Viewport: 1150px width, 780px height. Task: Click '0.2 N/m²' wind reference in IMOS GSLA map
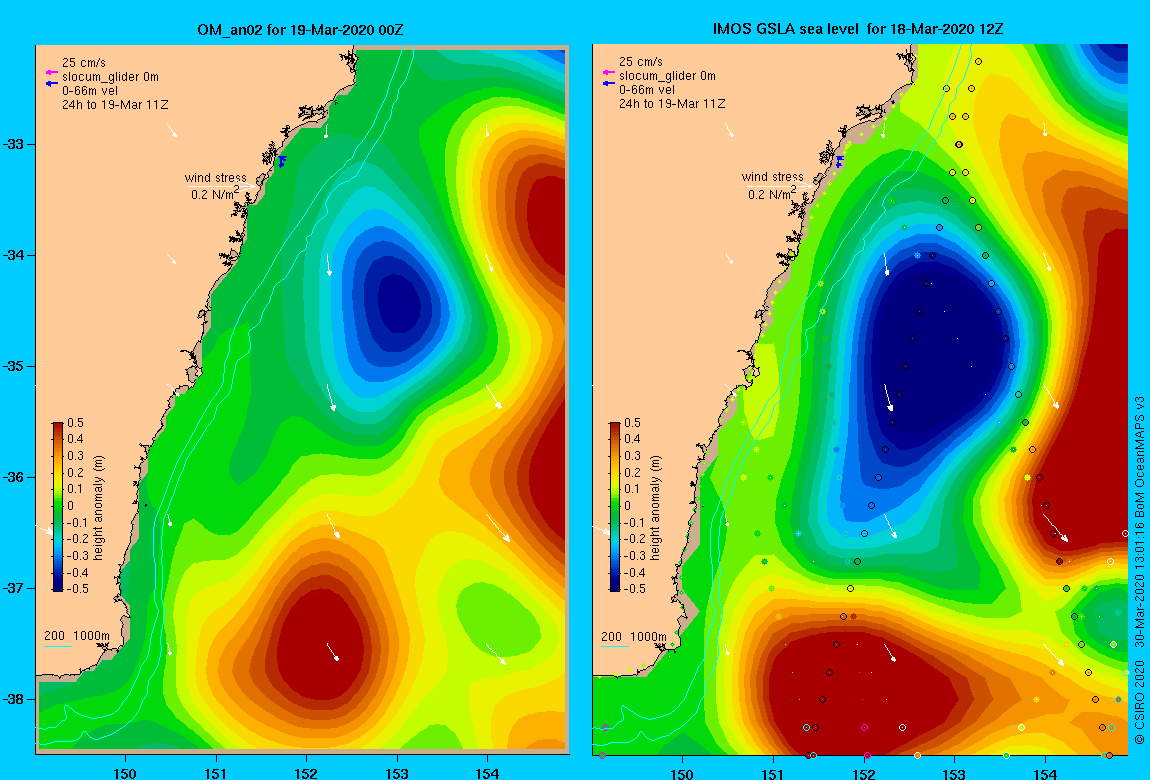click(773, 193)
